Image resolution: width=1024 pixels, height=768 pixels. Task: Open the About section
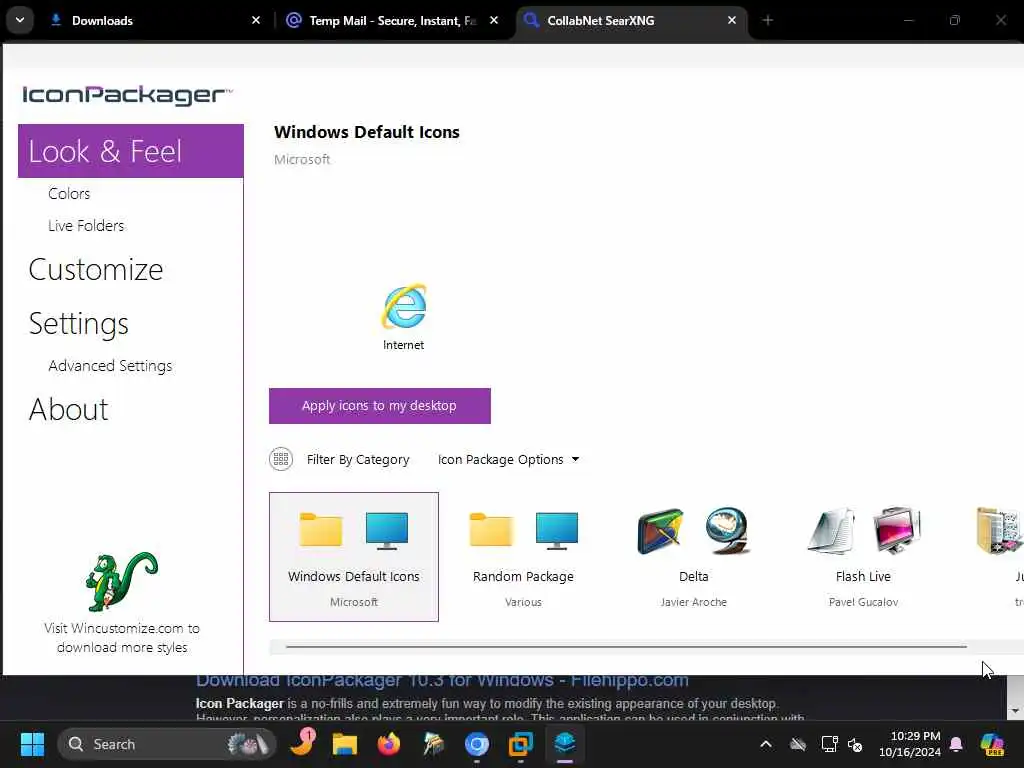[69, 409]
